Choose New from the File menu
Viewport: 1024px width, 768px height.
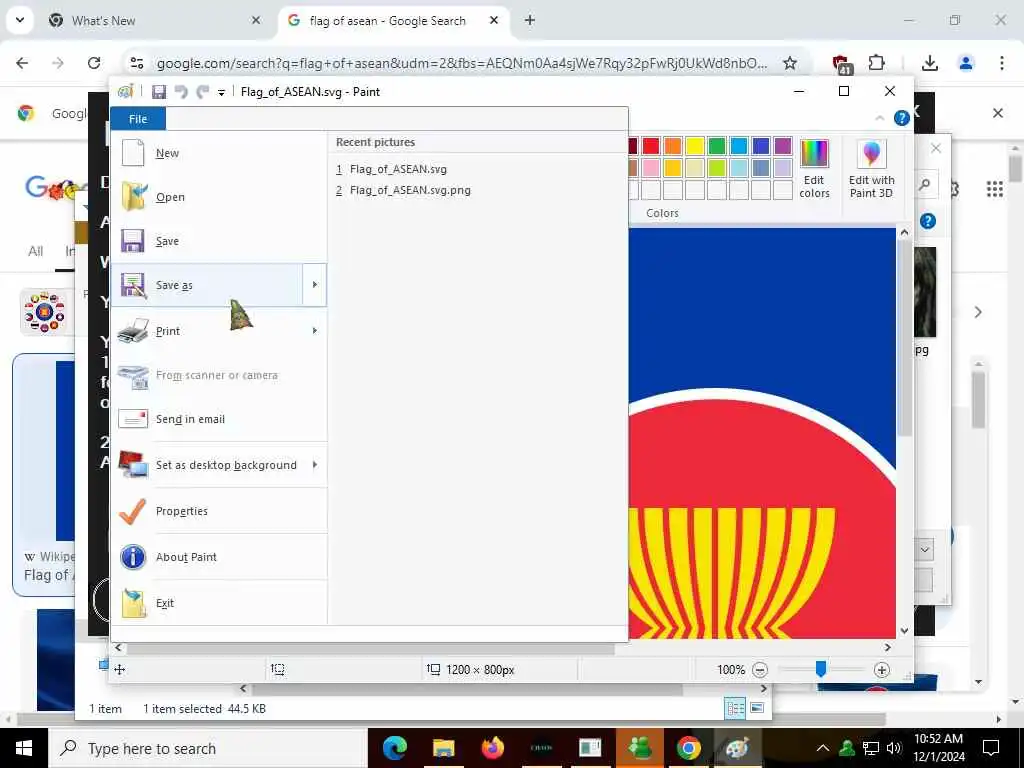tap(219, 153)
